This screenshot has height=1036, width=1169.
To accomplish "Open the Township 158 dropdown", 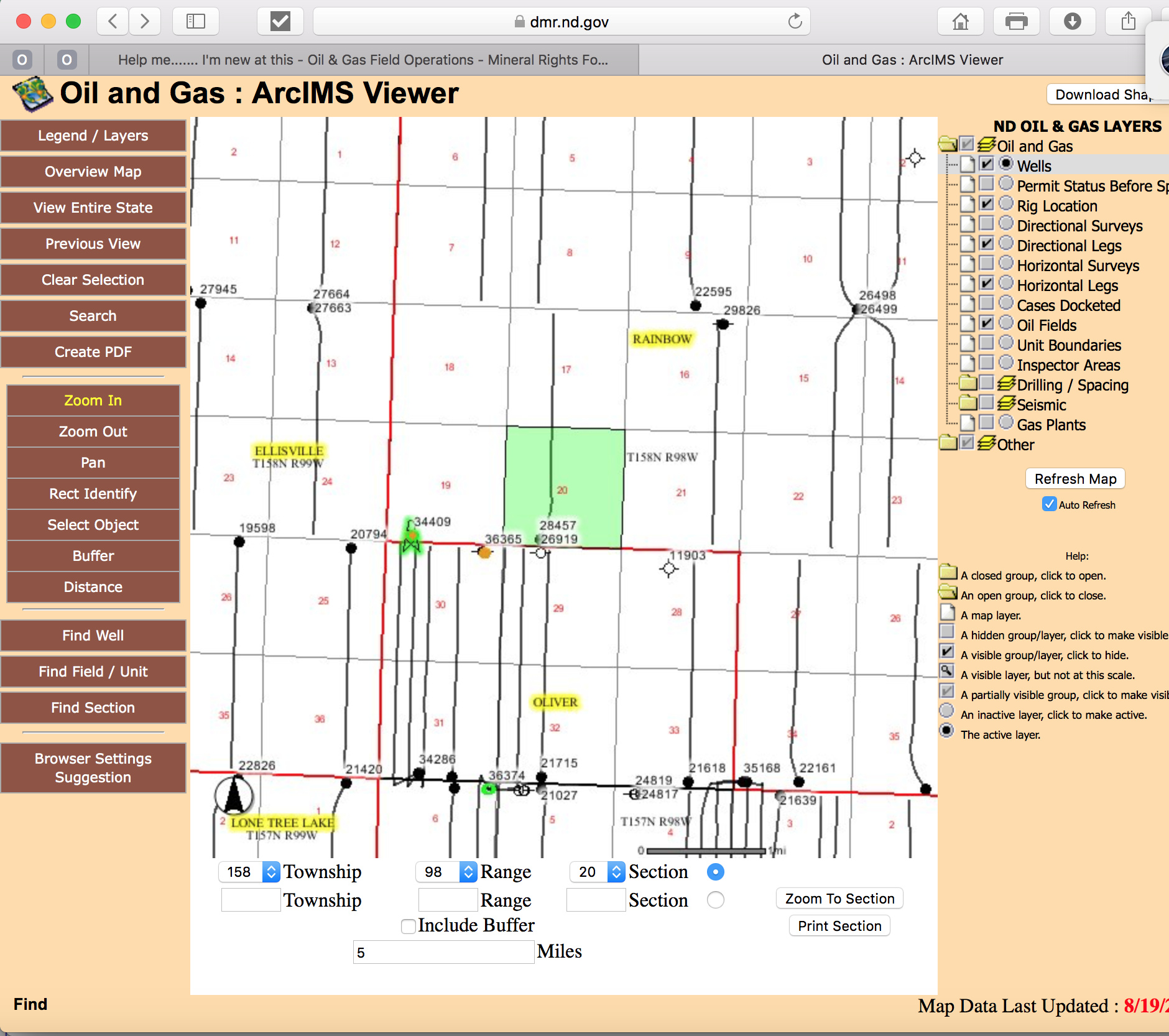I will click(x=271, y=872).
